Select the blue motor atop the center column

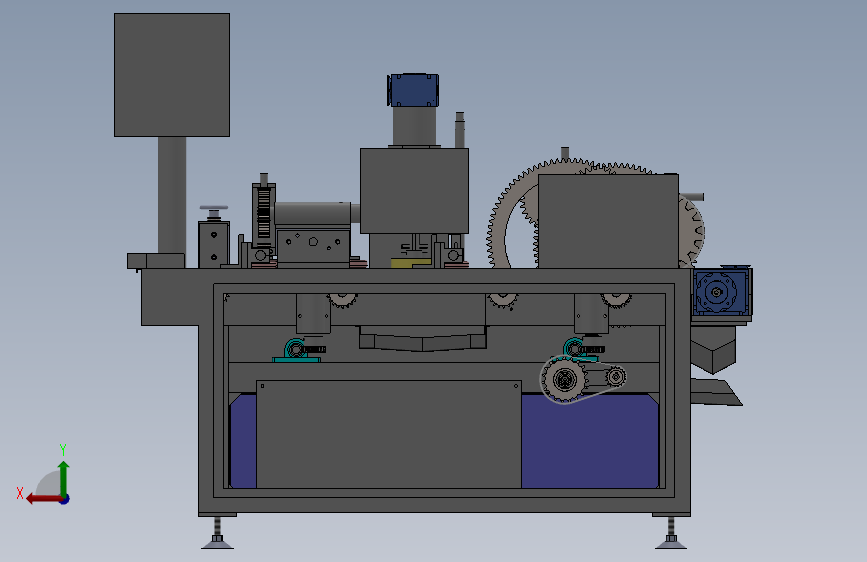[413, 90]
